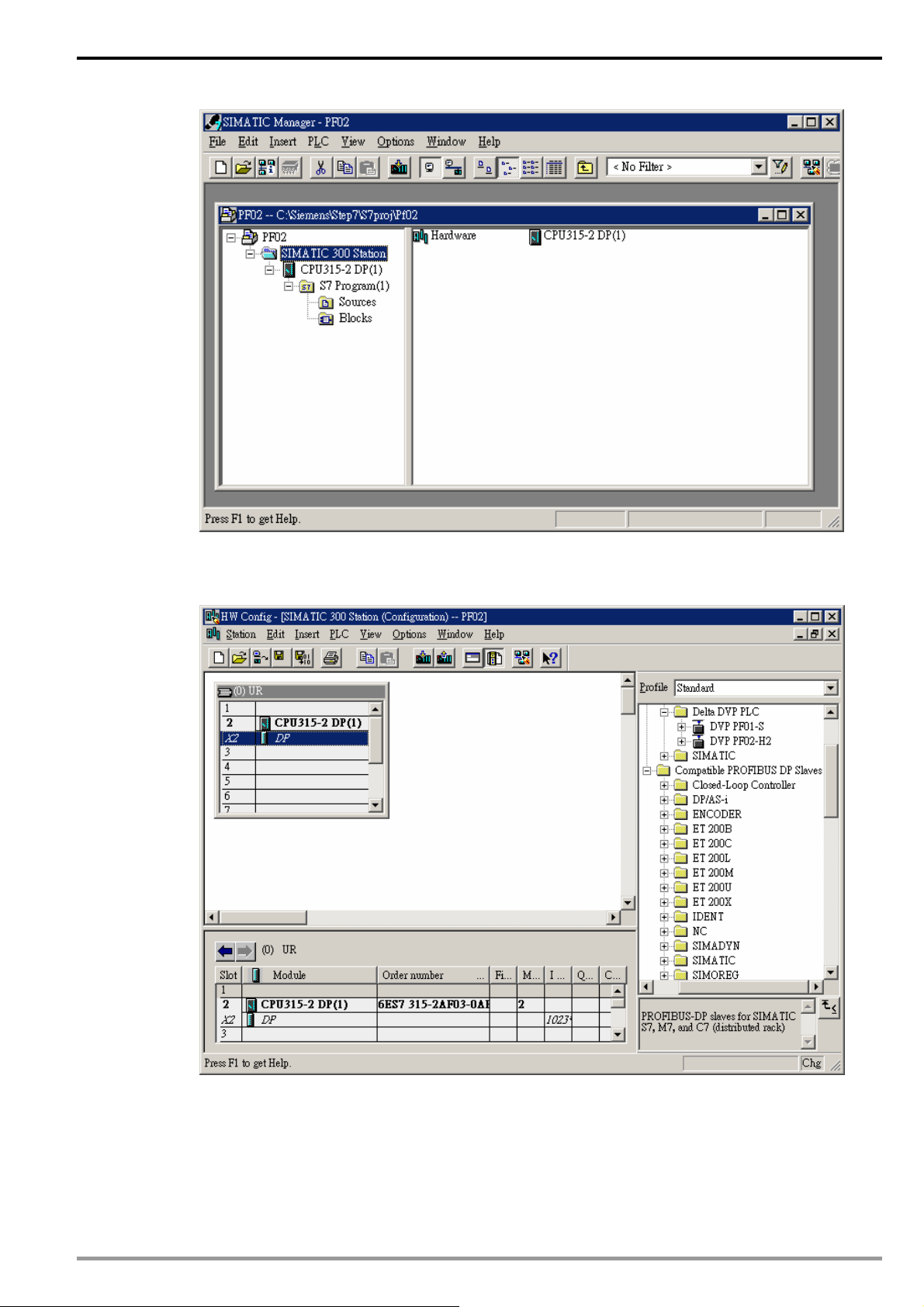Click Upload to PG icon in HW Config

[445, 659]
